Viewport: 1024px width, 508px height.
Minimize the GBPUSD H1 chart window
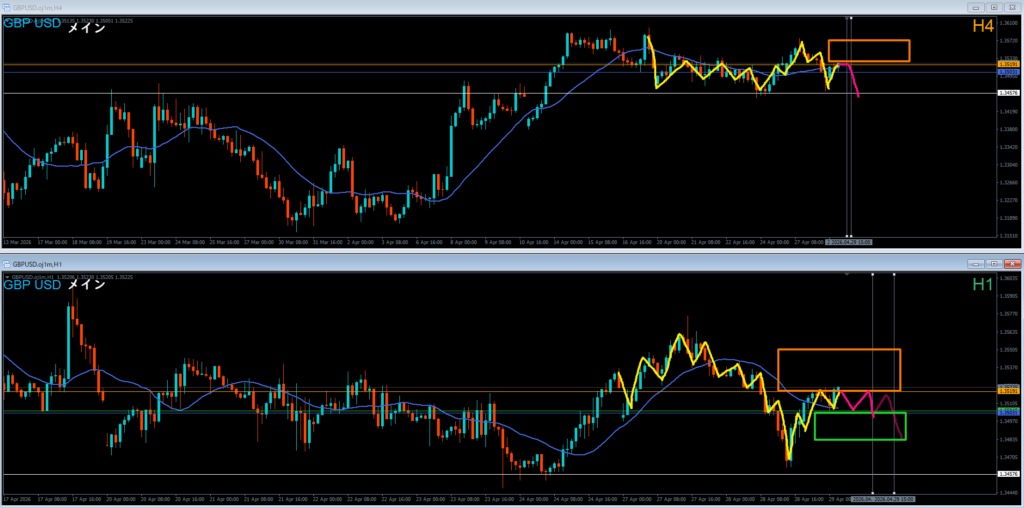coord(977,264)
